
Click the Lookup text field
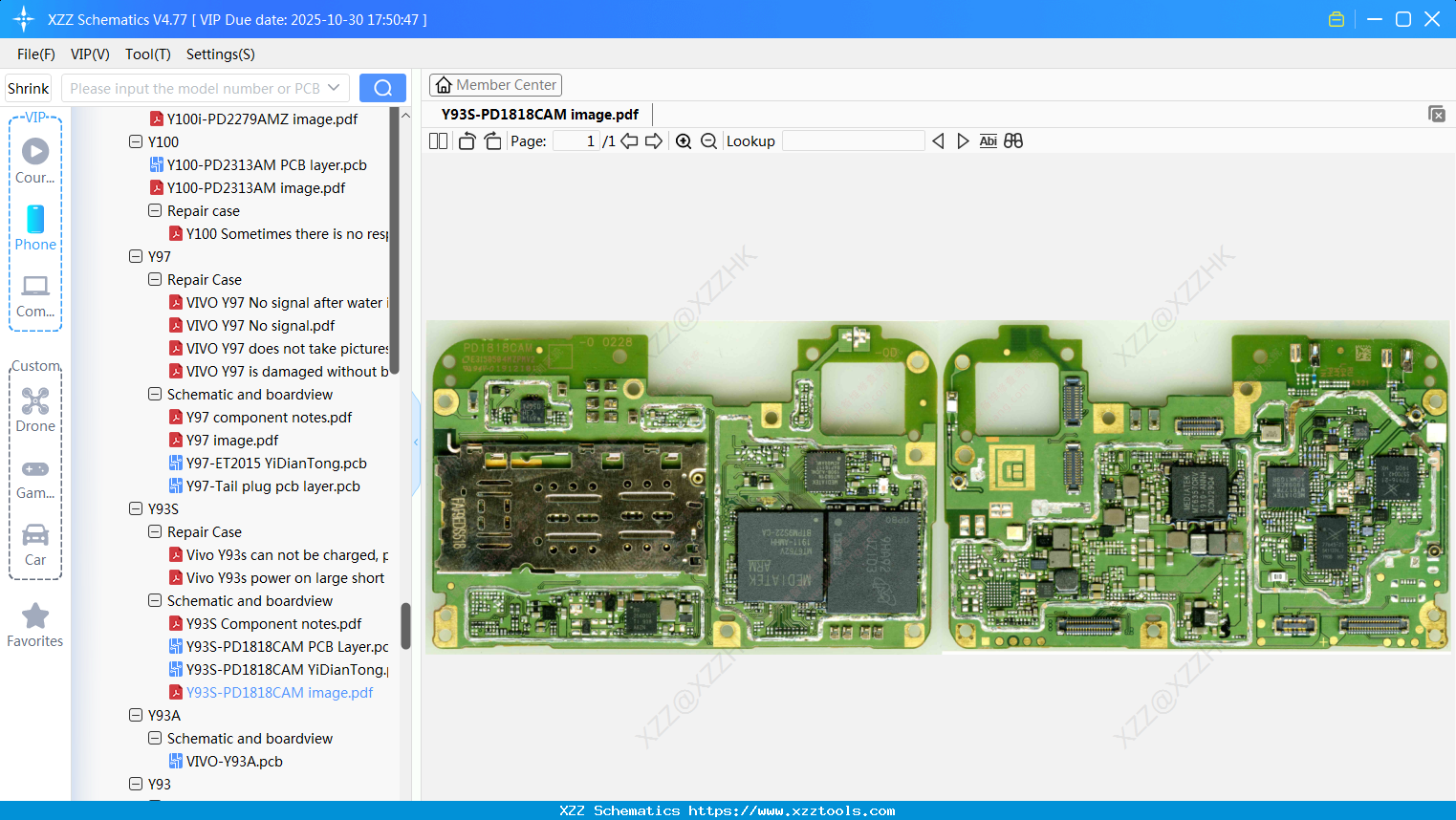point(853,141)
